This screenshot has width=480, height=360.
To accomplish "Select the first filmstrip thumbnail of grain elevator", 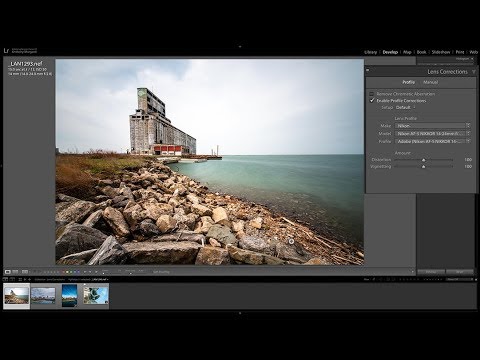I will point(17,296).
